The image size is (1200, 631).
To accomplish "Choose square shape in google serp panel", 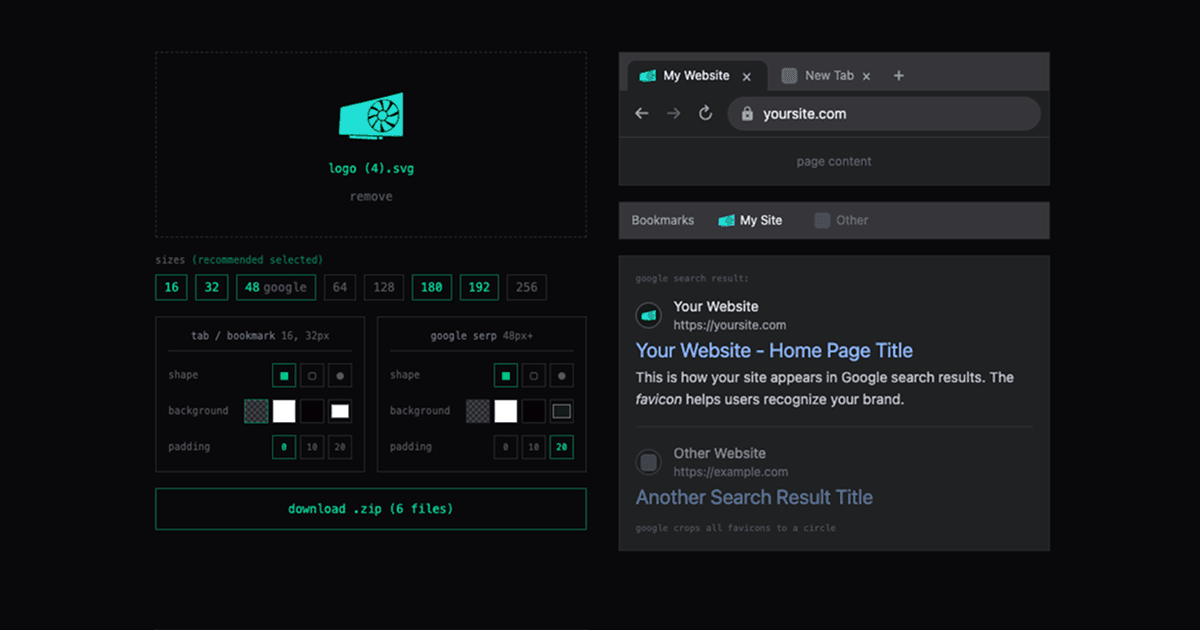I will 506,376.
